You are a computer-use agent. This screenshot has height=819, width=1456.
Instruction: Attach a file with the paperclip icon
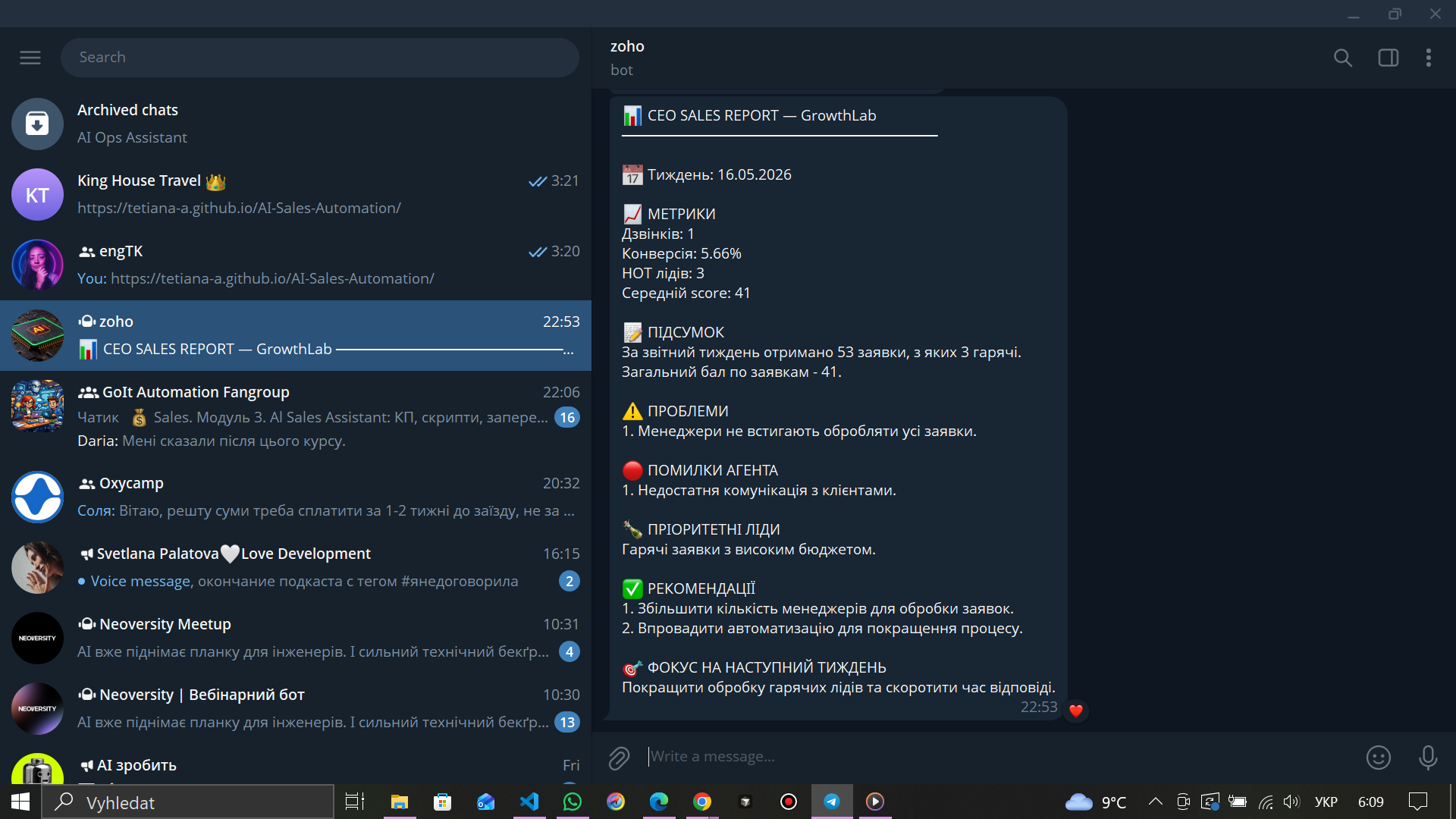point(619,758)
